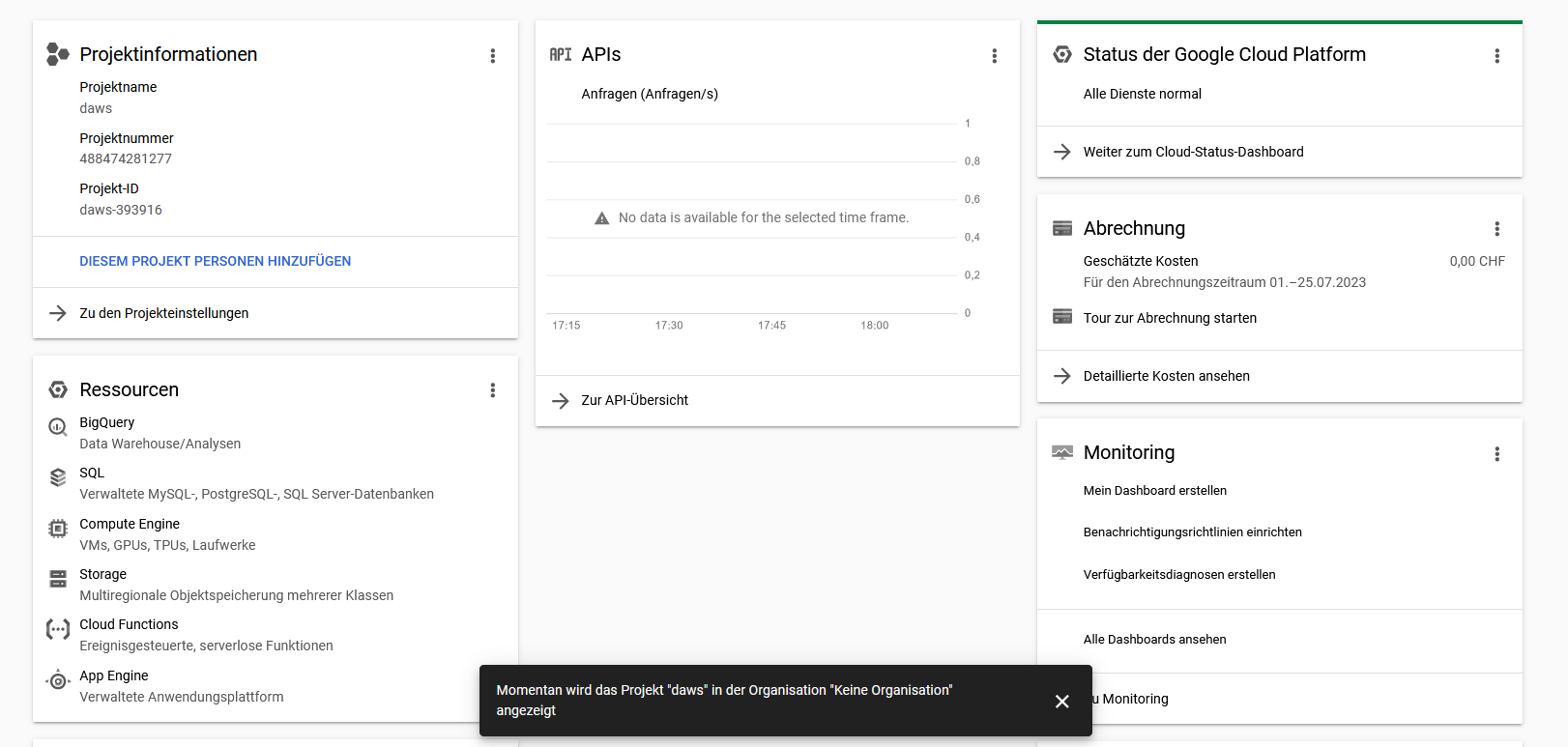The height and width of the screenshot is (747, 1568).
Task: Click DIESEM PROJEKT PERSONEN HINZUFÜGEN
Action: coord(215,261)
